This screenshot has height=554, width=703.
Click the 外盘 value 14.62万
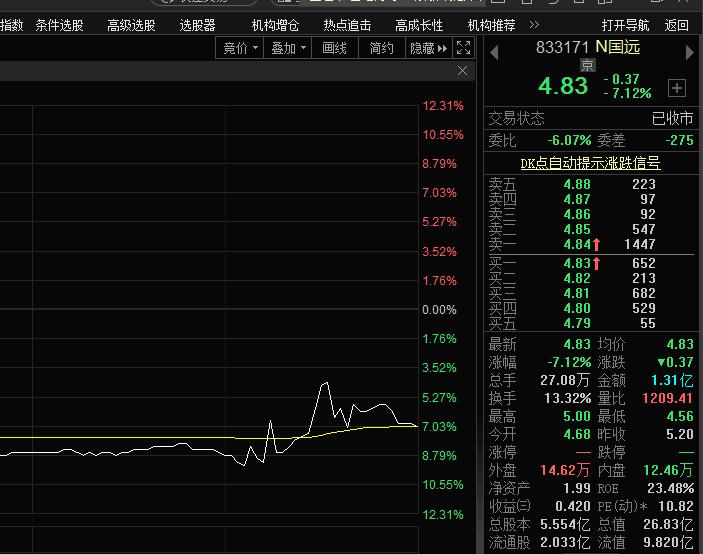[x=565, y=470]
